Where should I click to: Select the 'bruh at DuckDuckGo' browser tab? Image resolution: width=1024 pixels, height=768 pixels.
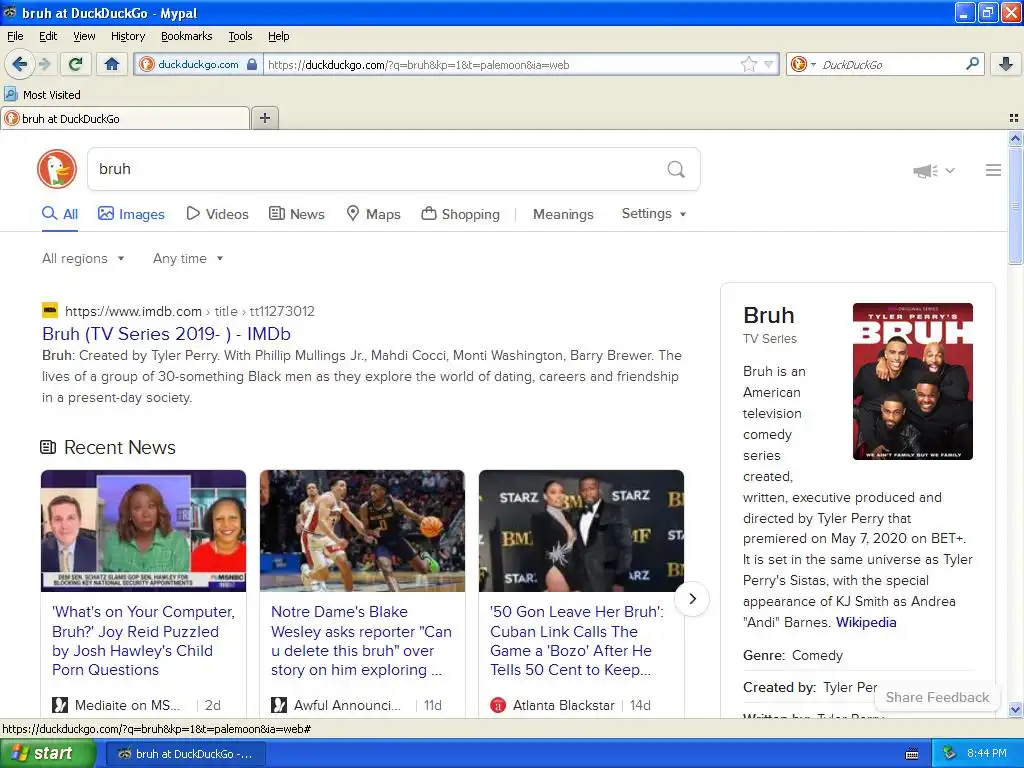pos(125,118)
